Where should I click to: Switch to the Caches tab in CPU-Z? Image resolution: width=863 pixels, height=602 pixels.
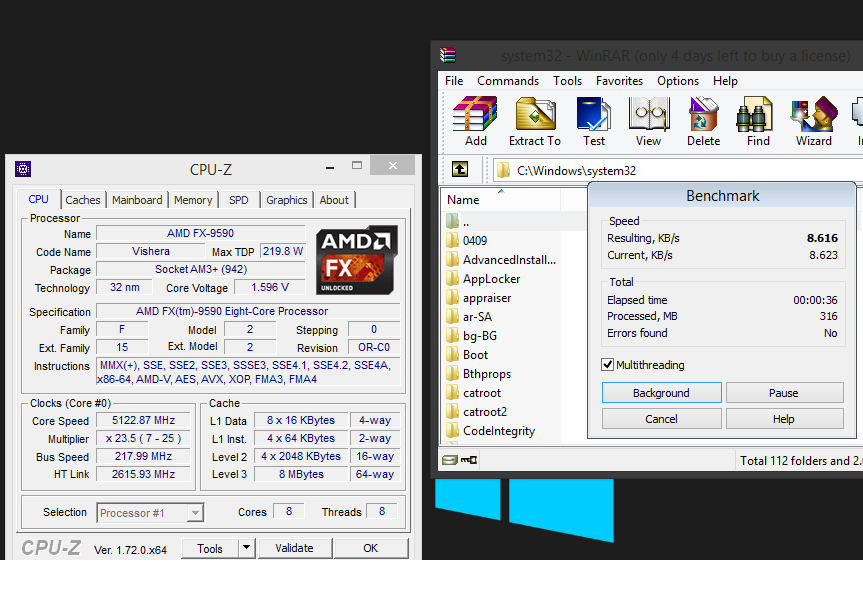click(x=83, y=200)
